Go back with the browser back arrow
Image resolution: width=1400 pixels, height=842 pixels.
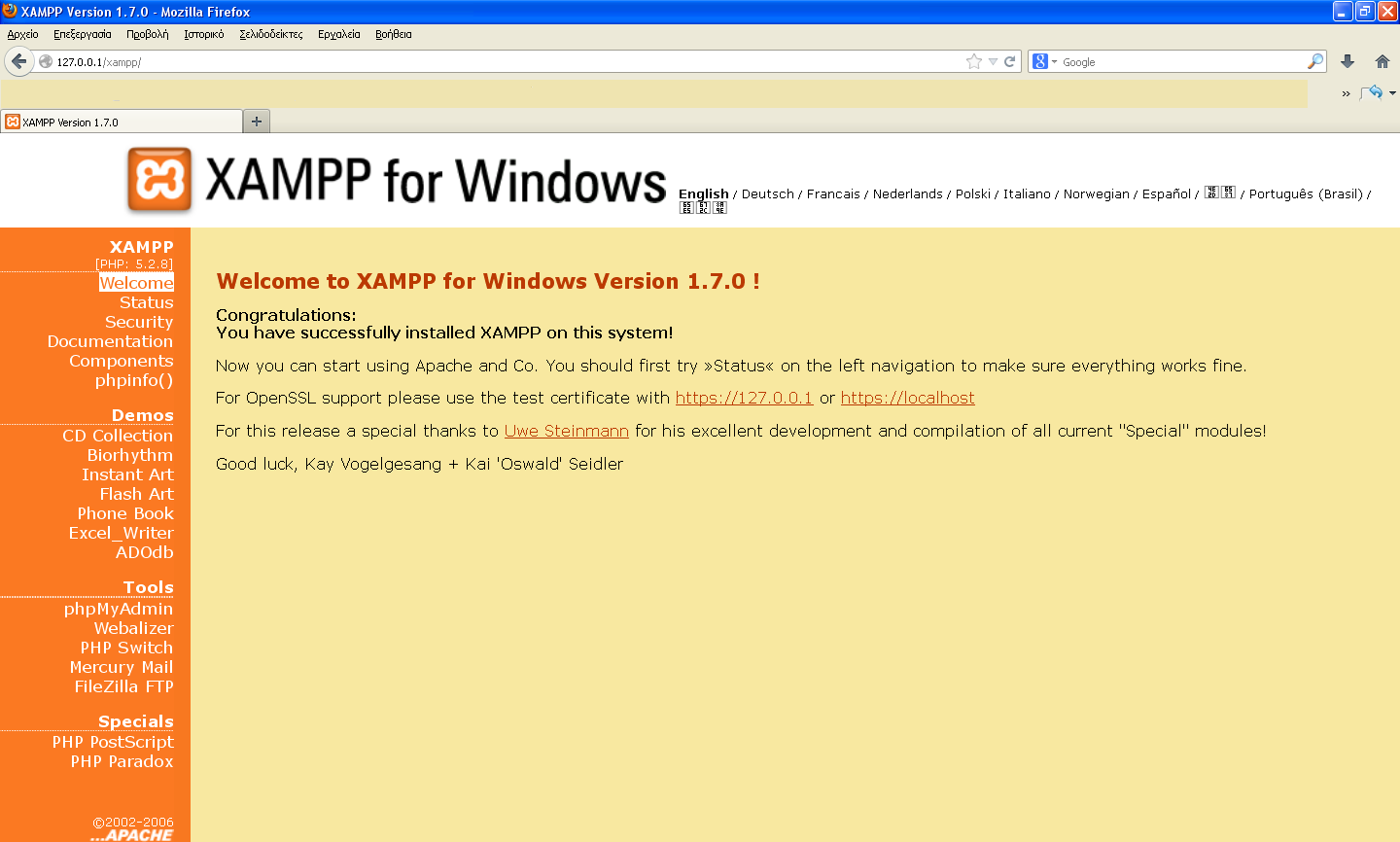18,61
